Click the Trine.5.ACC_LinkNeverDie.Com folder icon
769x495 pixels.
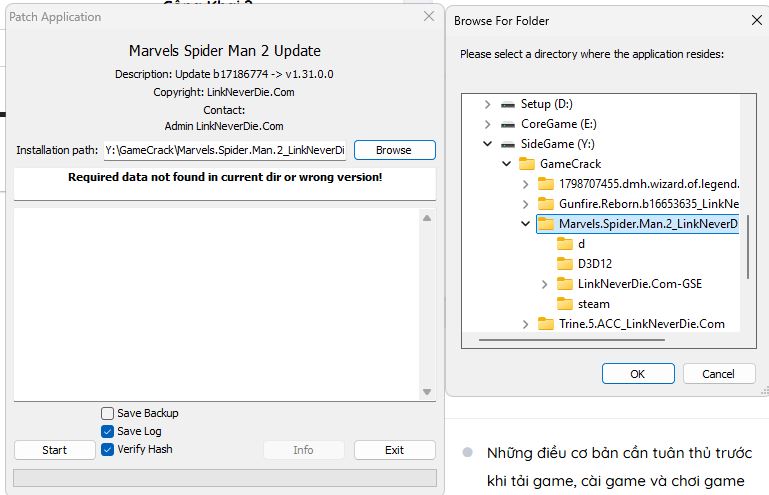pyautogui.click(x=545, y=324)
